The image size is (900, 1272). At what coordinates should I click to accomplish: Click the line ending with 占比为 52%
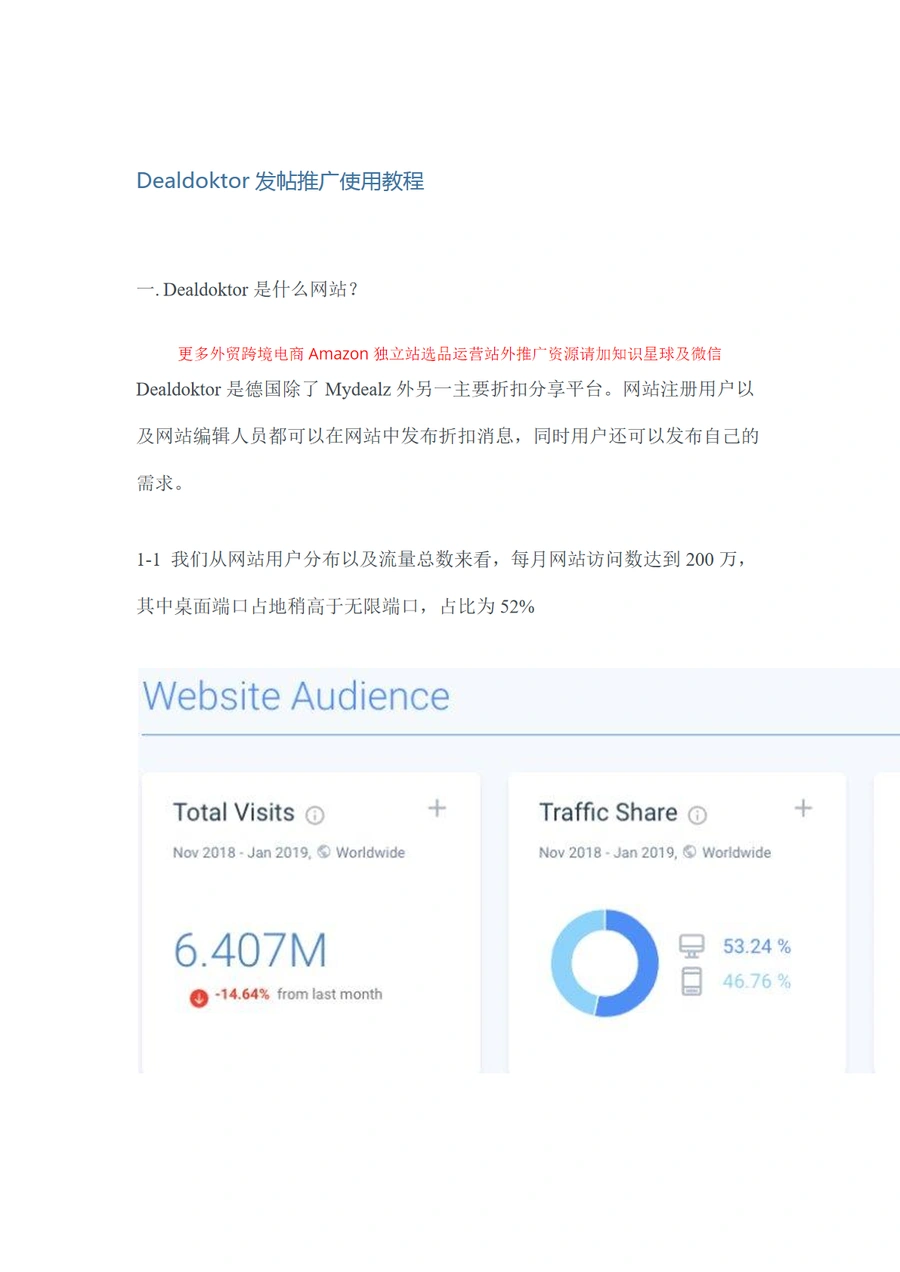pos(336,606)
